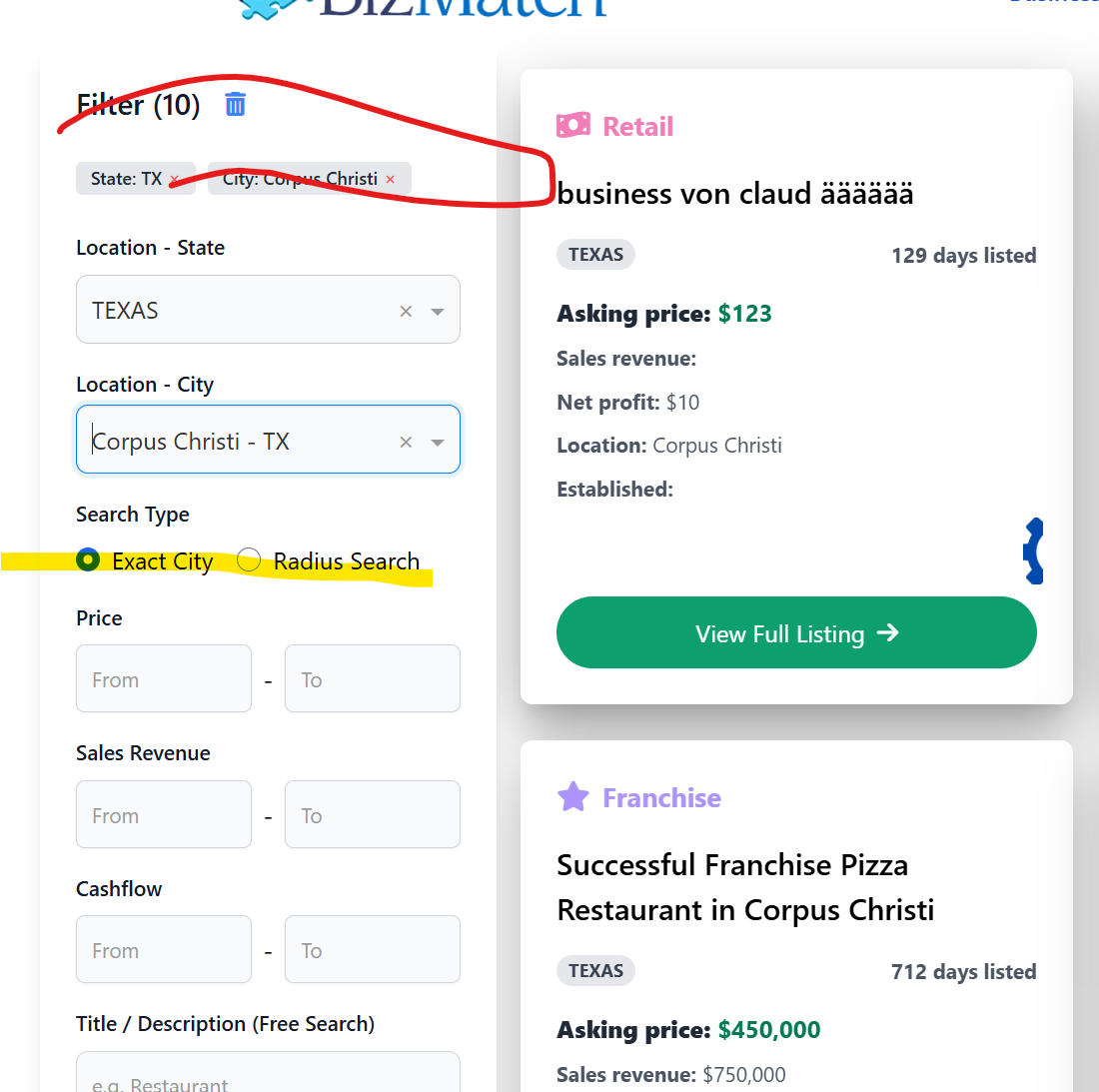Viewport: 1099px width, 1092px height.
Task: Click the Cashflow To input field
Action: [372, 950]
